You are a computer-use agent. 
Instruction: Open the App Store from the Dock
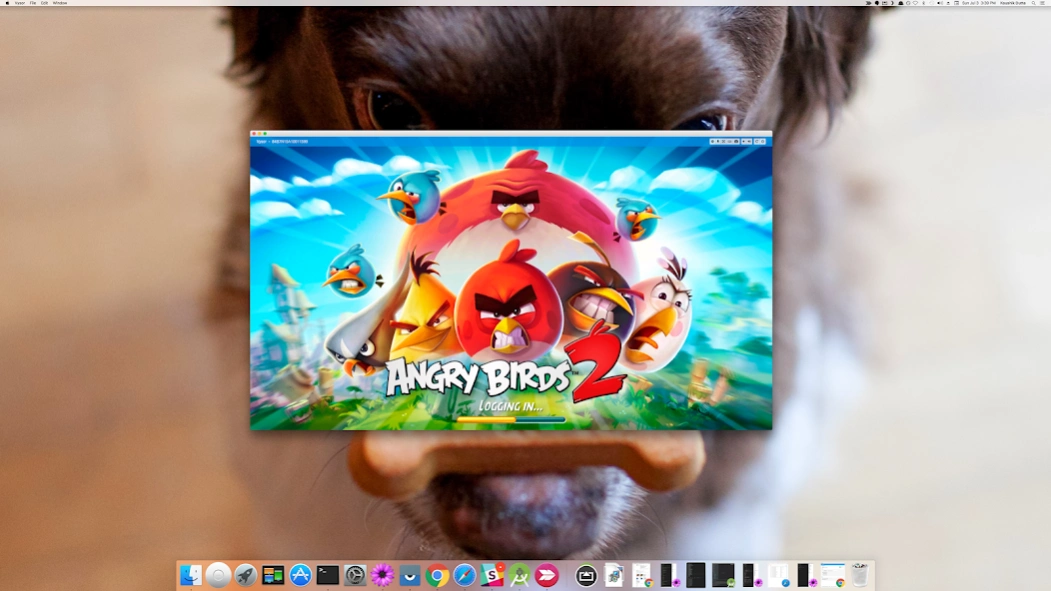pyautogui.click(x=300, y=575)
